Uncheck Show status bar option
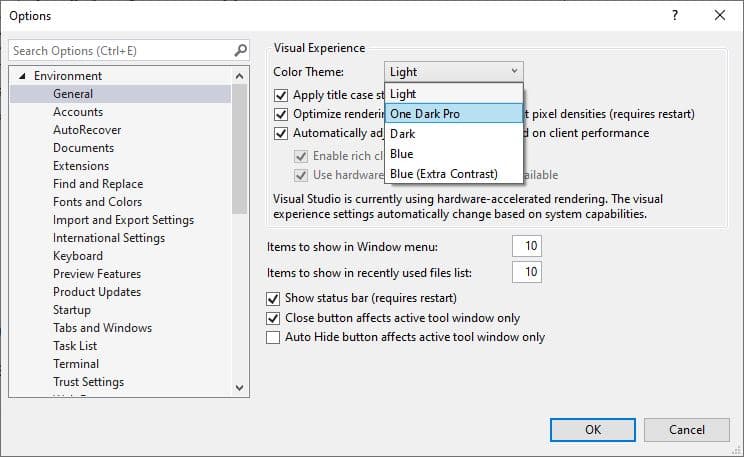The height and width of the screenshot is (457, 744). [273, 298]
